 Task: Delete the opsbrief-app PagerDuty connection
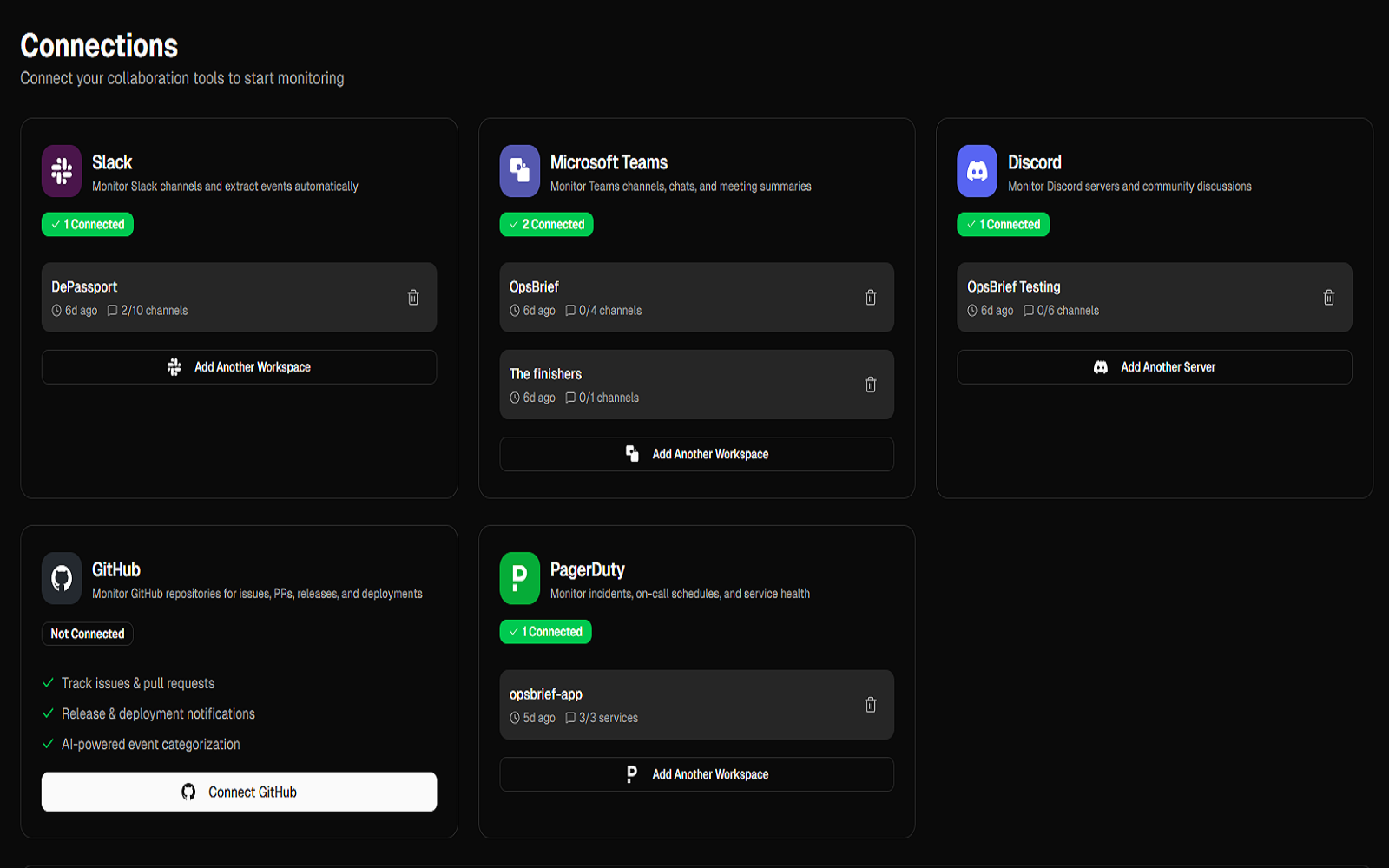pyautogui.click(x=872, y=704)
